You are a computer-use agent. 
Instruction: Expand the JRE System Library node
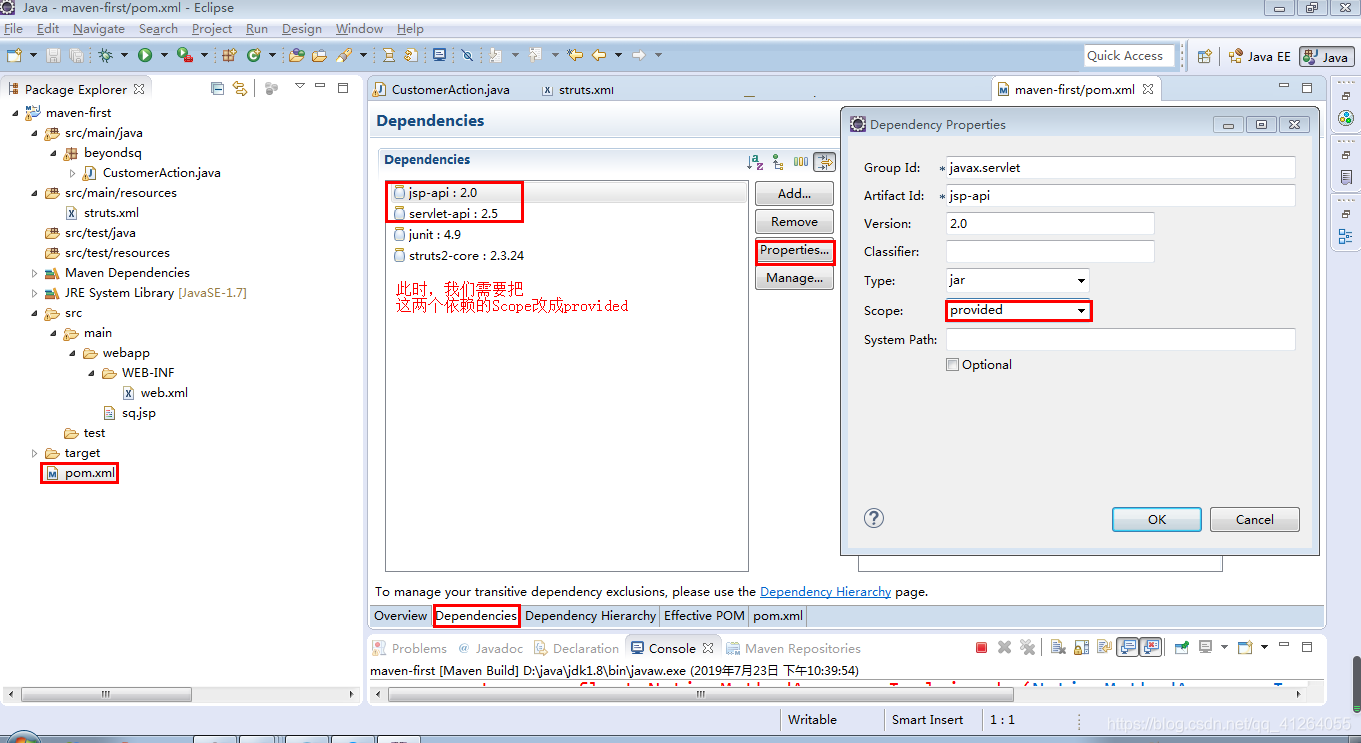point(34,293)
